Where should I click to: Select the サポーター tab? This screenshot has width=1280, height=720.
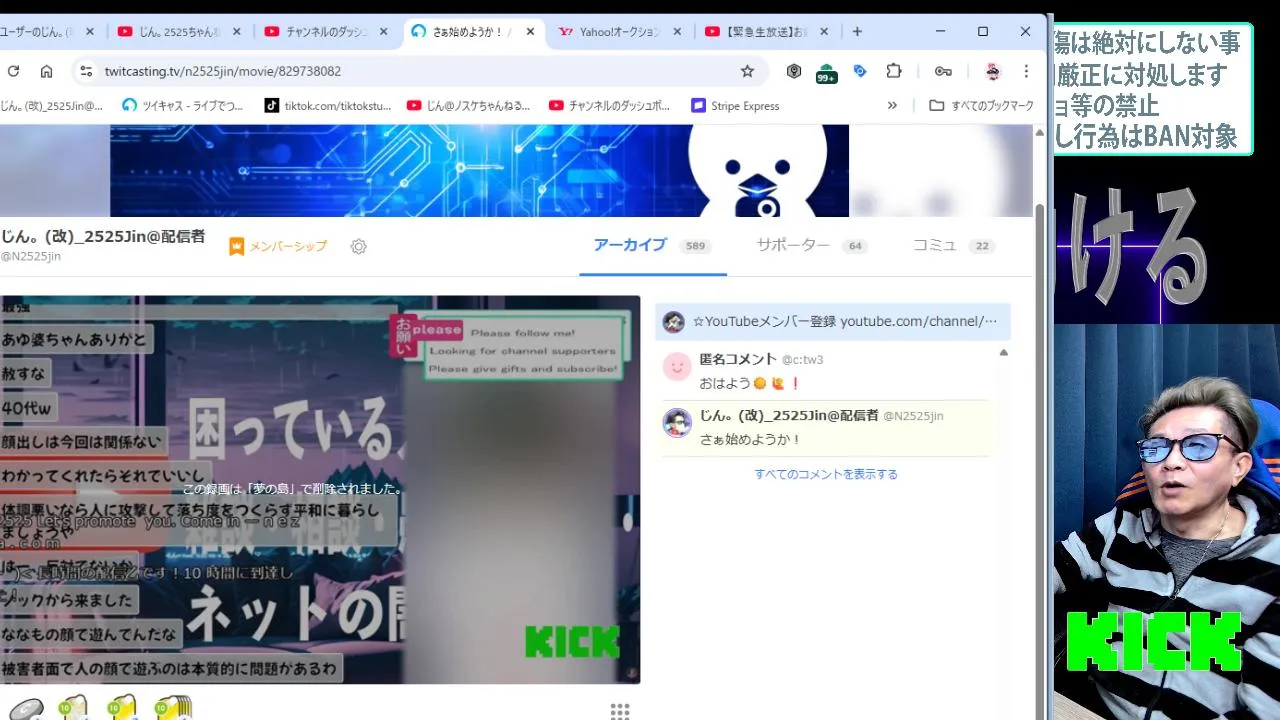pos(811,245)
